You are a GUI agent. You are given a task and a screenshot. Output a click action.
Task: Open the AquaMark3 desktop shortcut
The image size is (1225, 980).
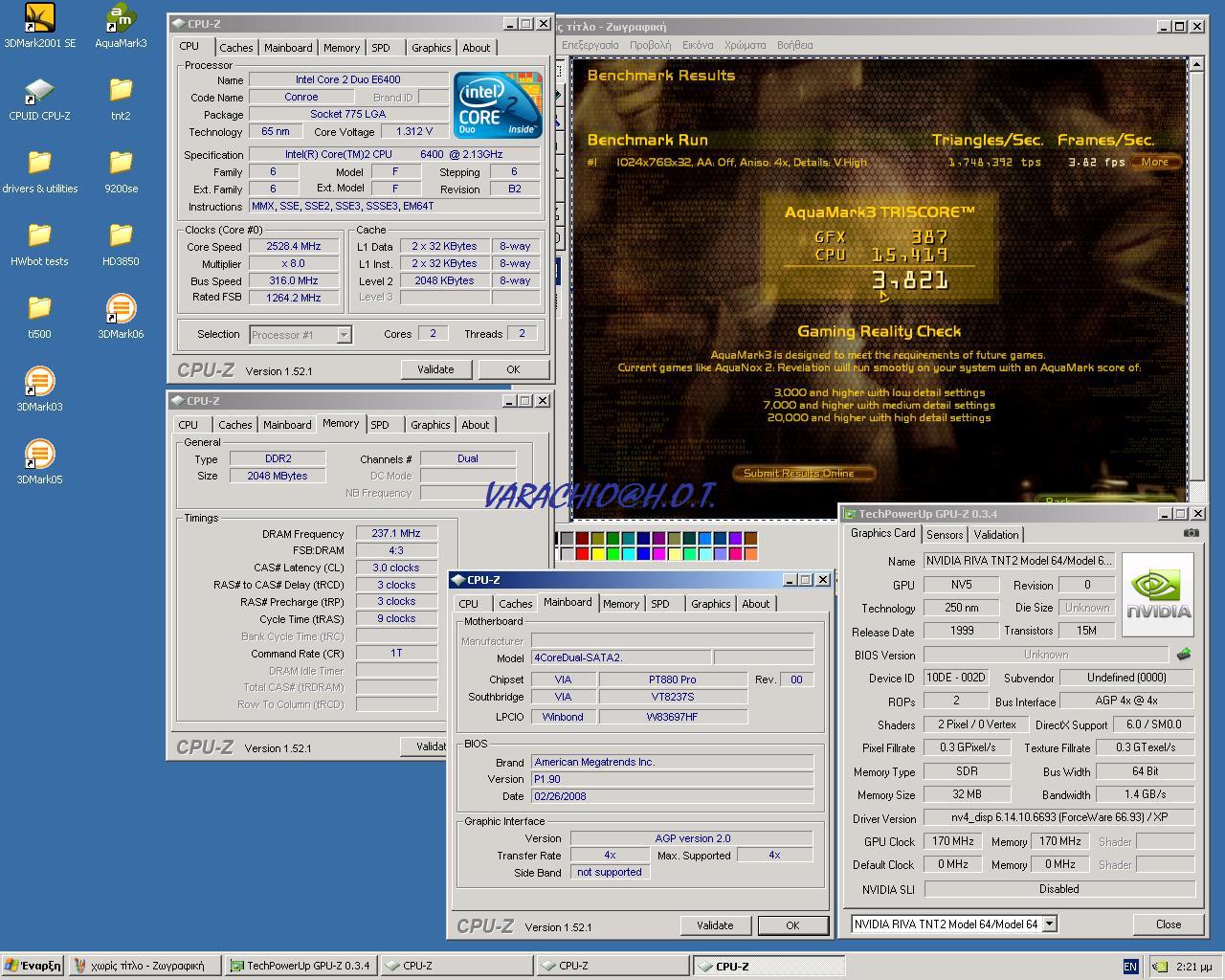(121, 25)
